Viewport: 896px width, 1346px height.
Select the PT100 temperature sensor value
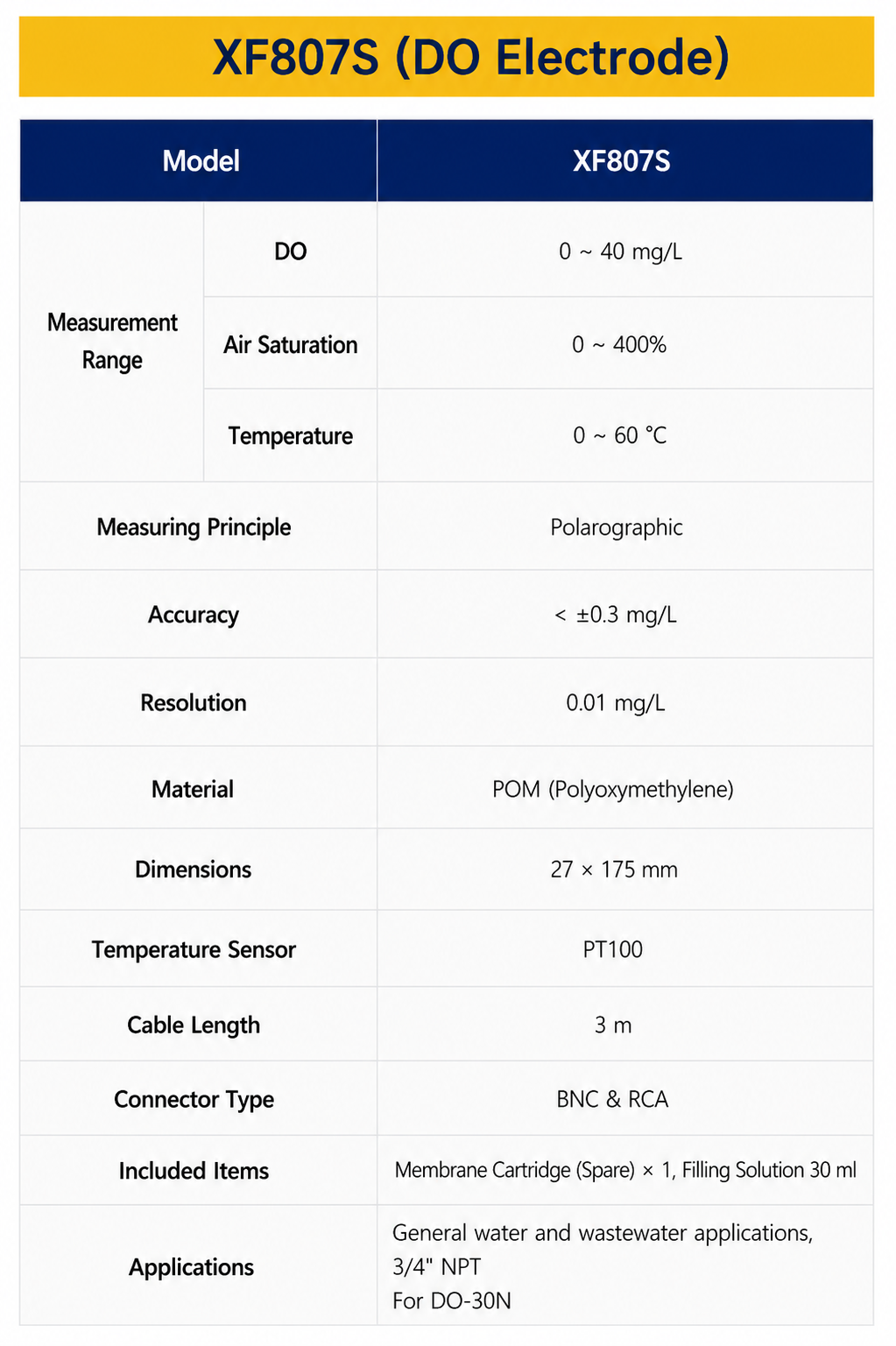tap(613, 949)
